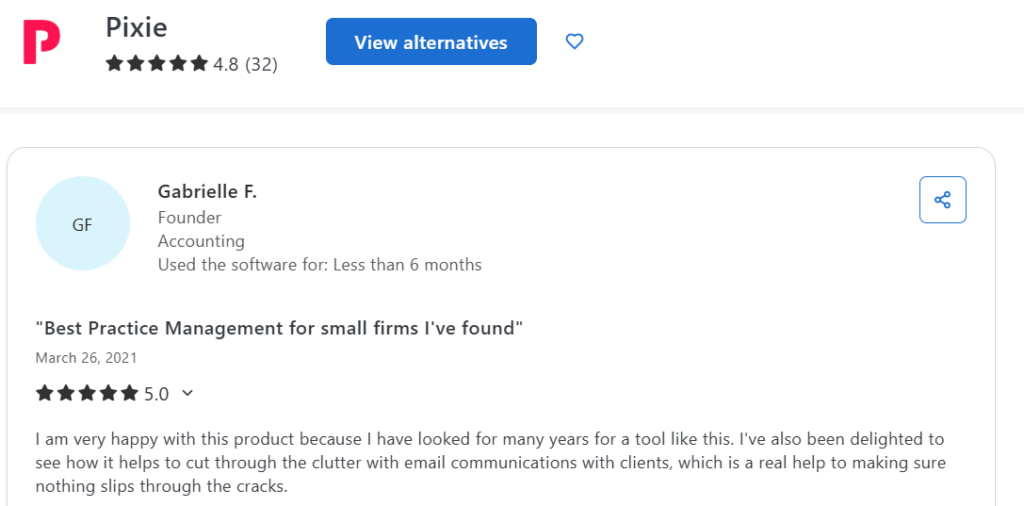
Task: Click the Pixie logo icon
Action: coord(42,42)
